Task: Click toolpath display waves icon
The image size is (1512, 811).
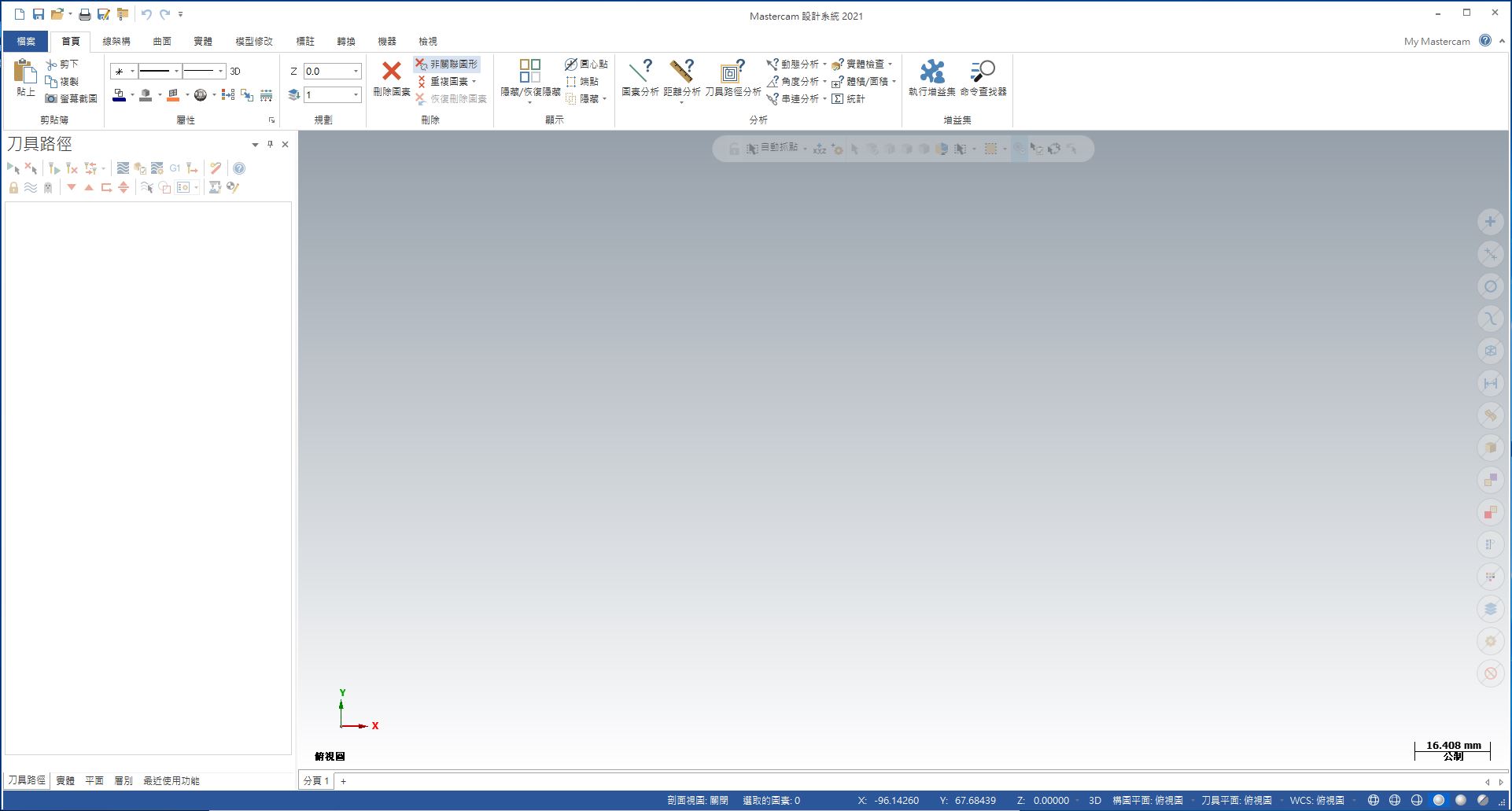Action: click(31, 187)
